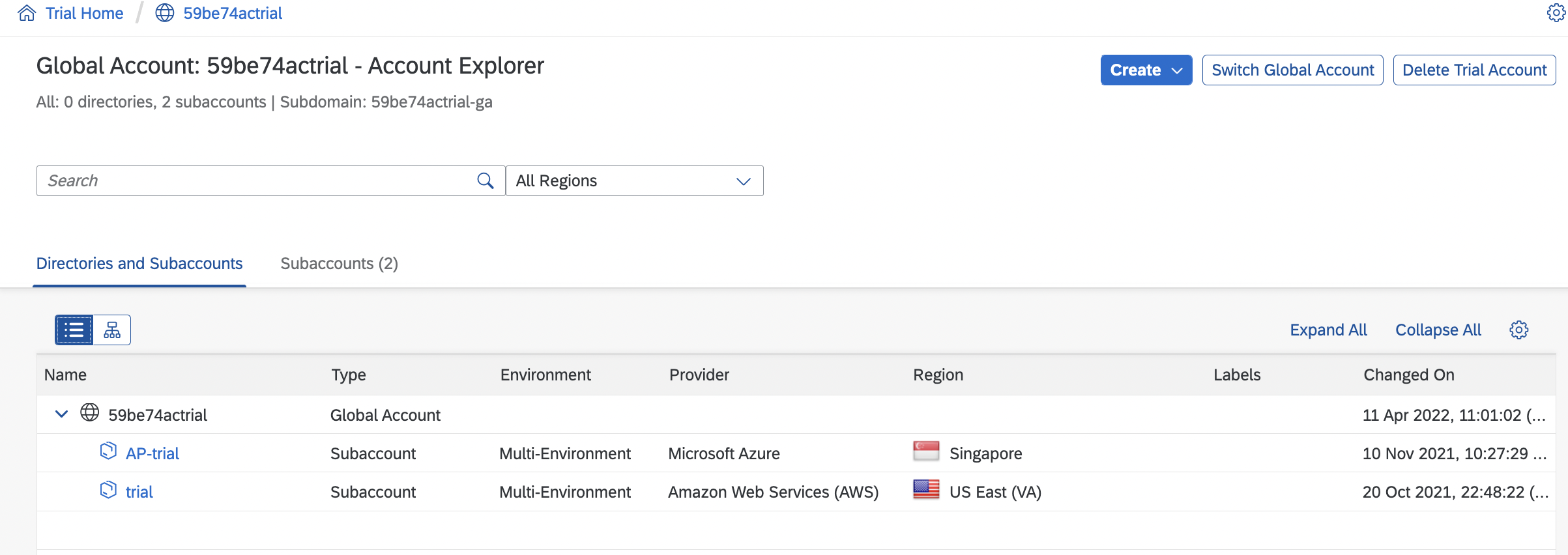Switch to Subaccounts (2) tab
Image resolution: width=1568 pixels, height=555 pixels.
point(339,264)
